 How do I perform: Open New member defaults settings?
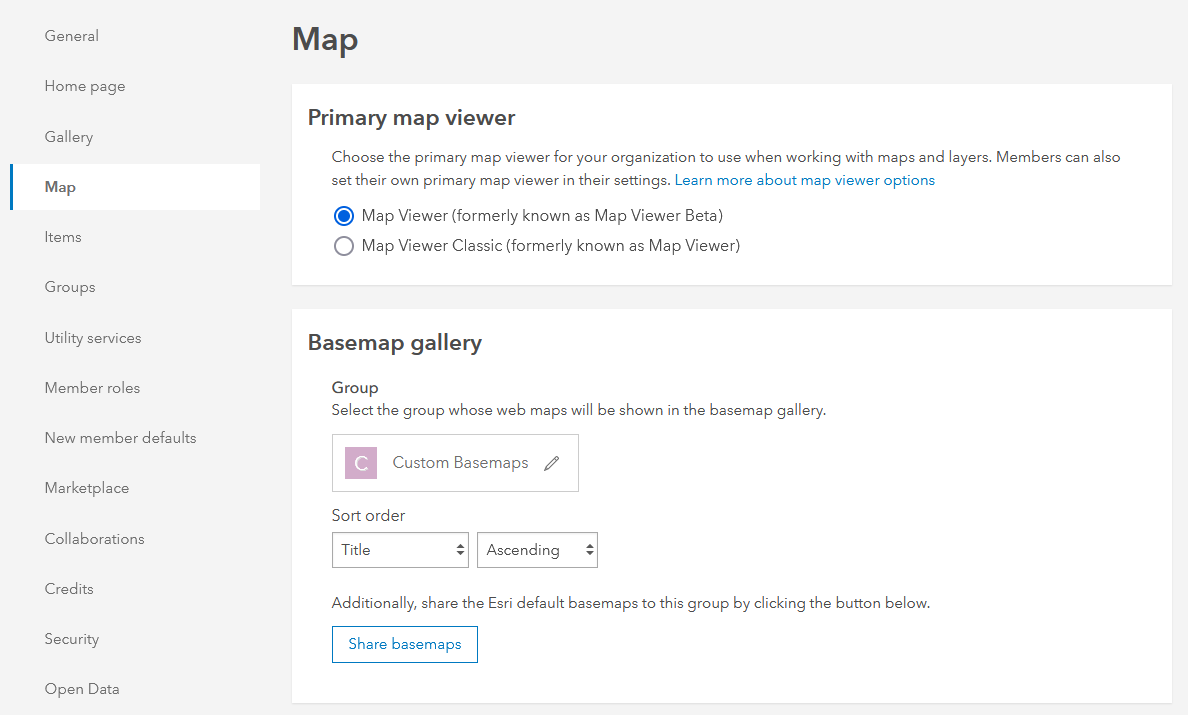click(x=120, y=437)
